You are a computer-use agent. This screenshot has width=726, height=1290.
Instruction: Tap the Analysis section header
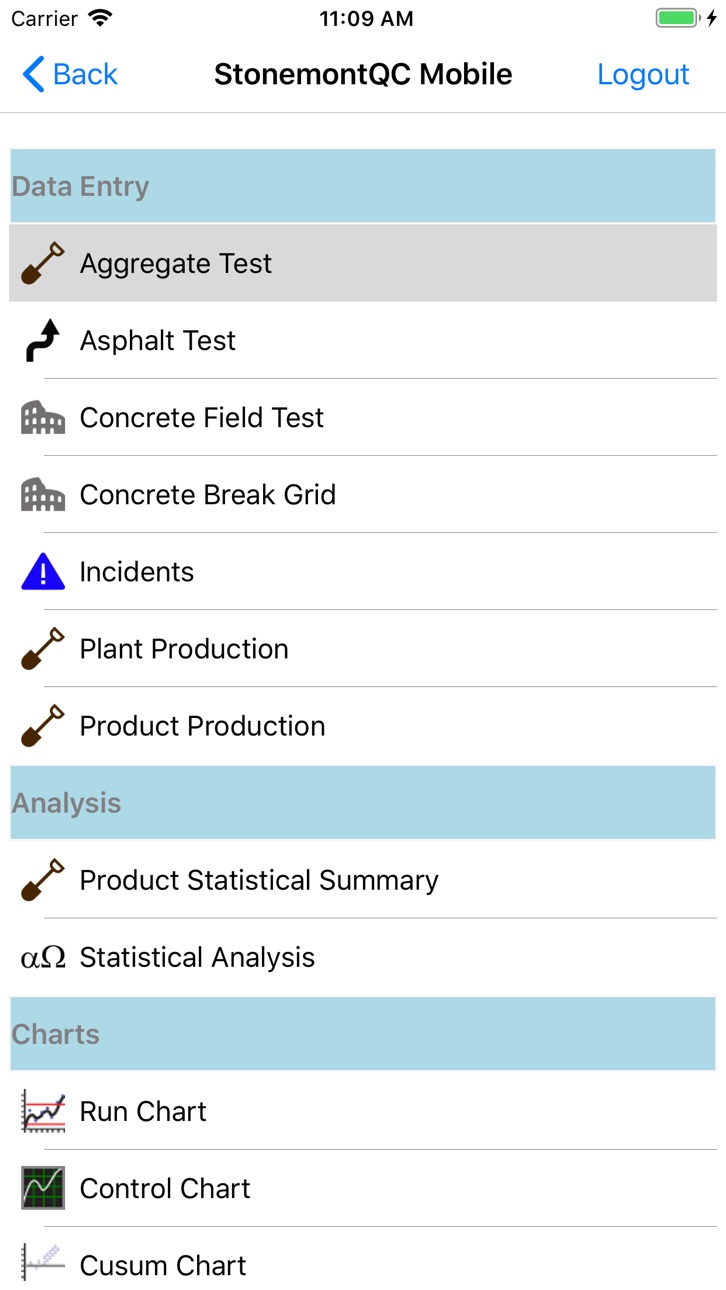363,803
